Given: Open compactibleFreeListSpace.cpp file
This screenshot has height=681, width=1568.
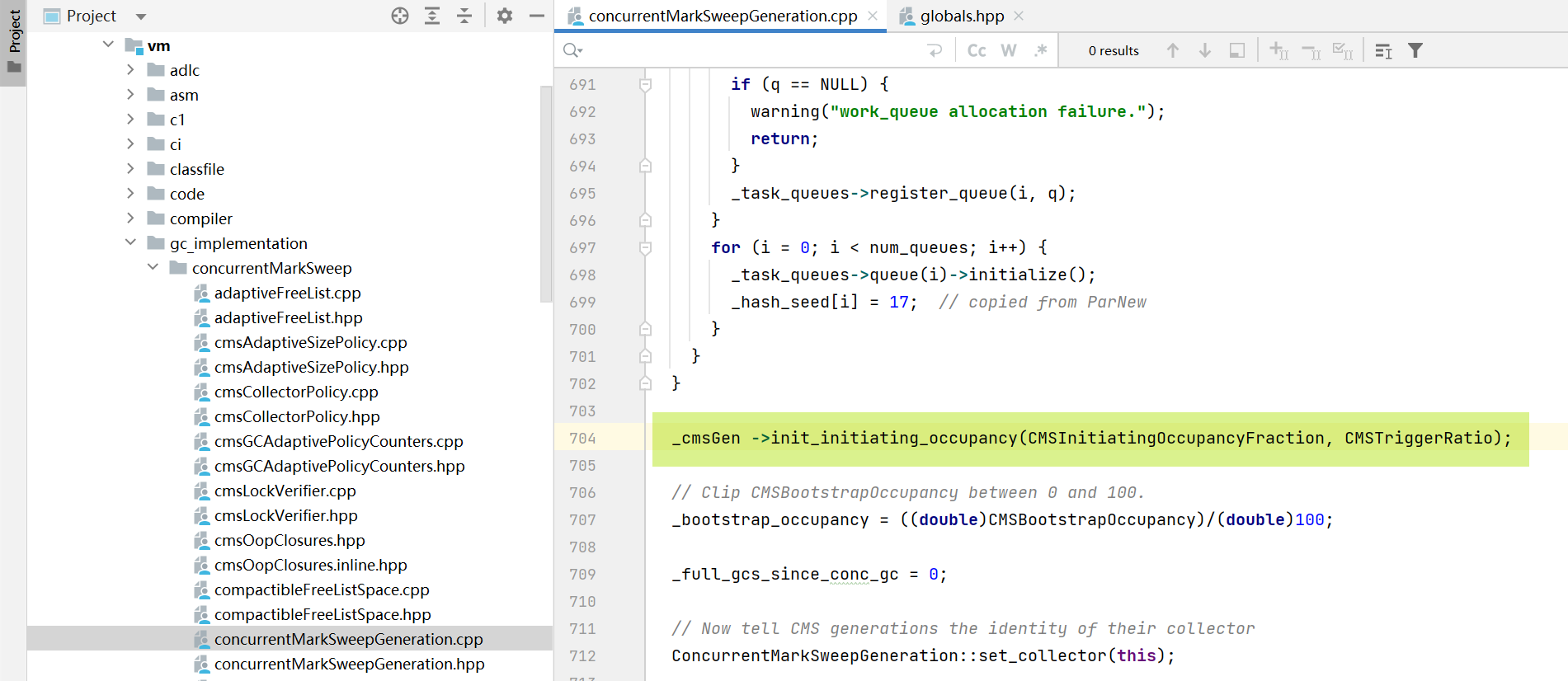Looking at the screenshot, I should point(322,589).
